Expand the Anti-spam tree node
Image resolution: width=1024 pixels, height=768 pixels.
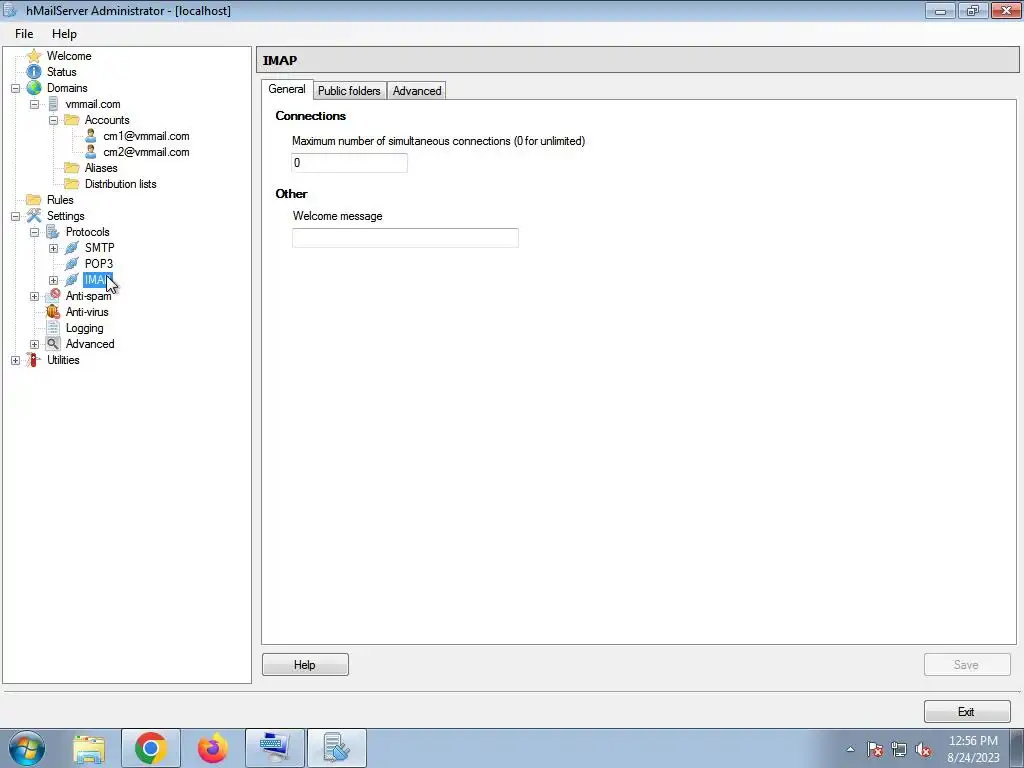click(34, 296)
